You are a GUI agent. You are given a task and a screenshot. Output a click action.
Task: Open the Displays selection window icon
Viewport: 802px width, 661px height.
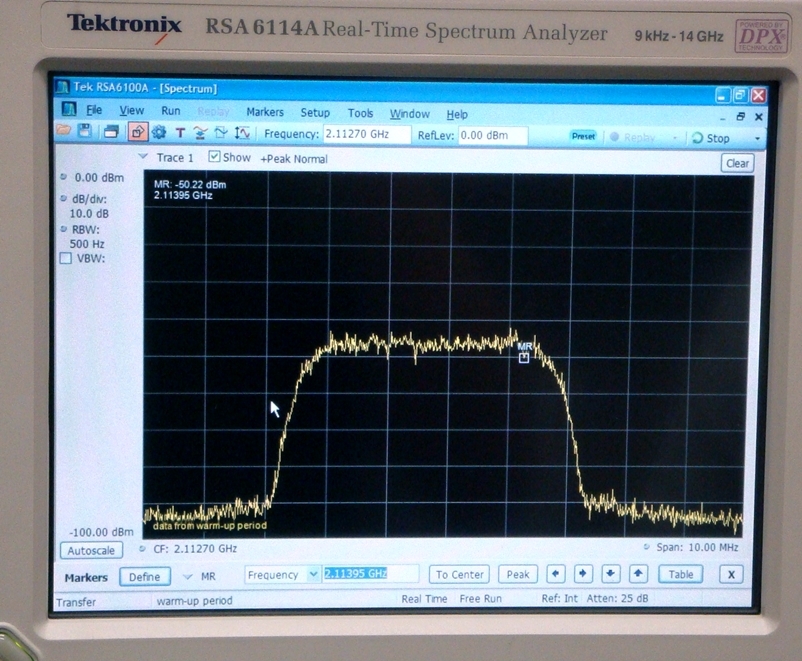[111, 133]
